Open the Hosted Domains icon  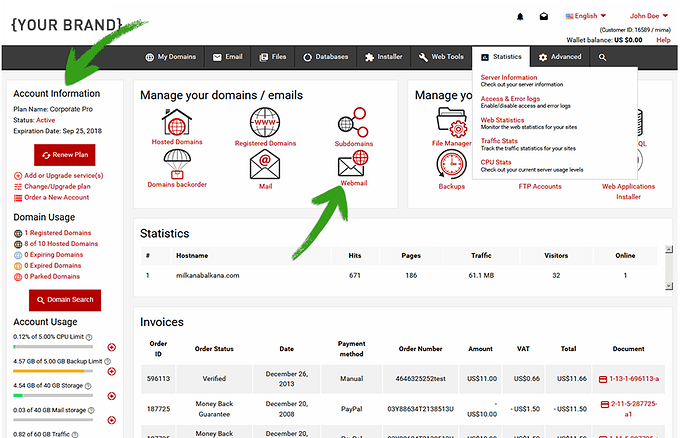click(176, 123)
